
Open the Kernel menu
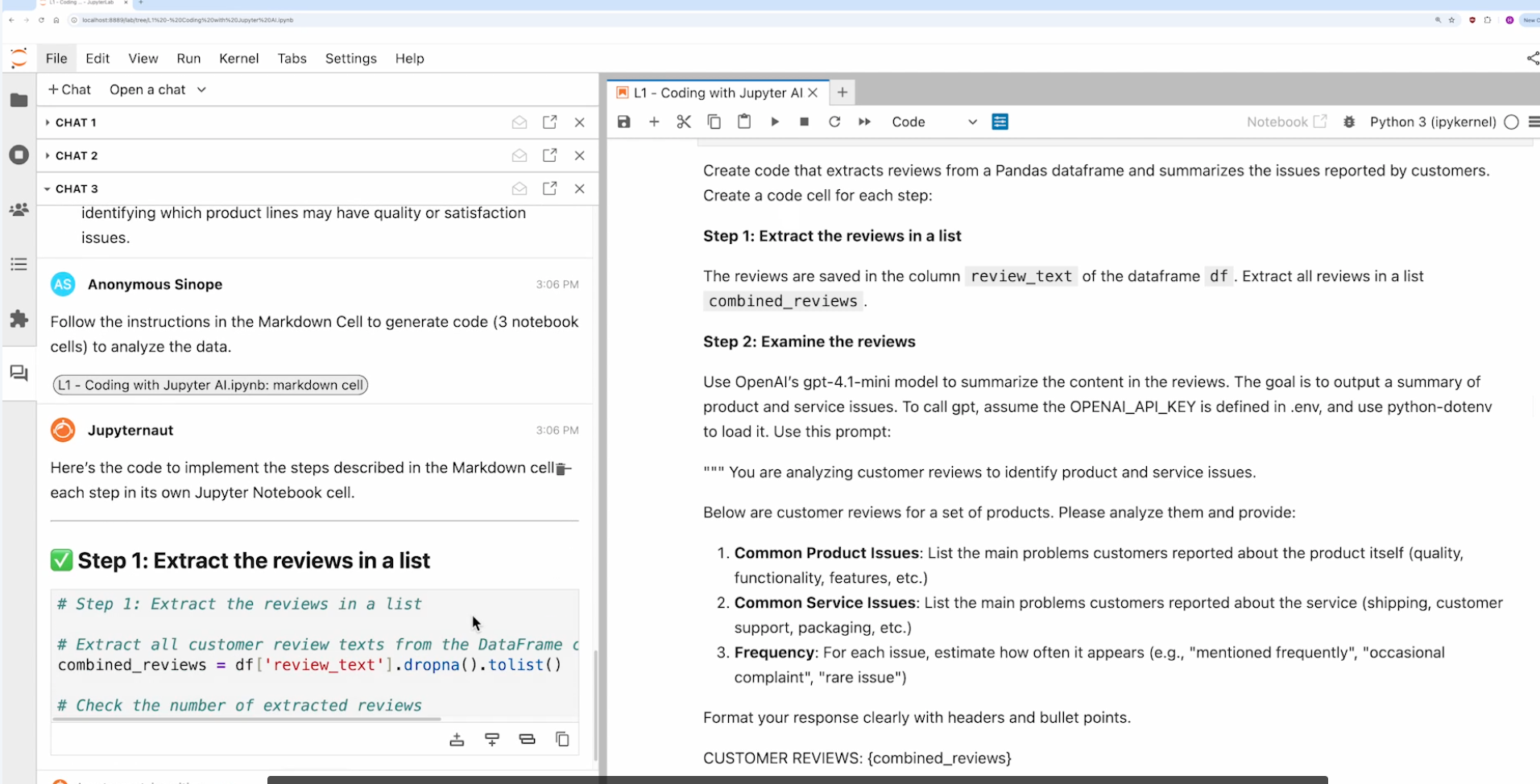238,58
